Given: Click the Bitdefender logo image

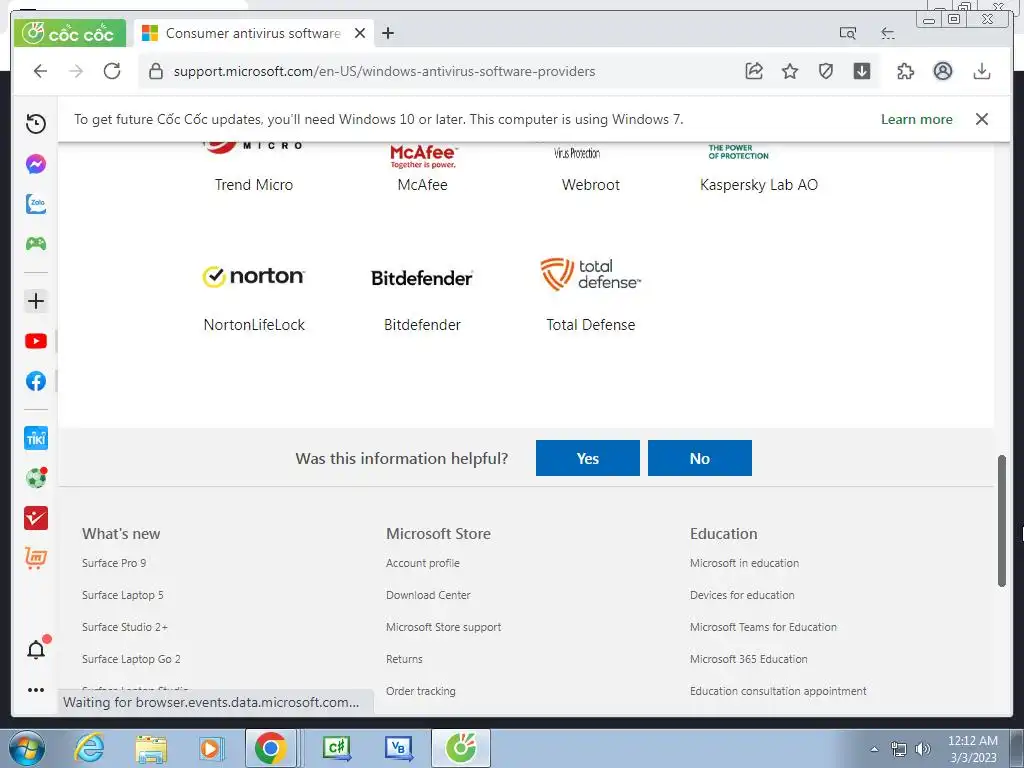Looking at the screenshot, I should coord(422,278).
